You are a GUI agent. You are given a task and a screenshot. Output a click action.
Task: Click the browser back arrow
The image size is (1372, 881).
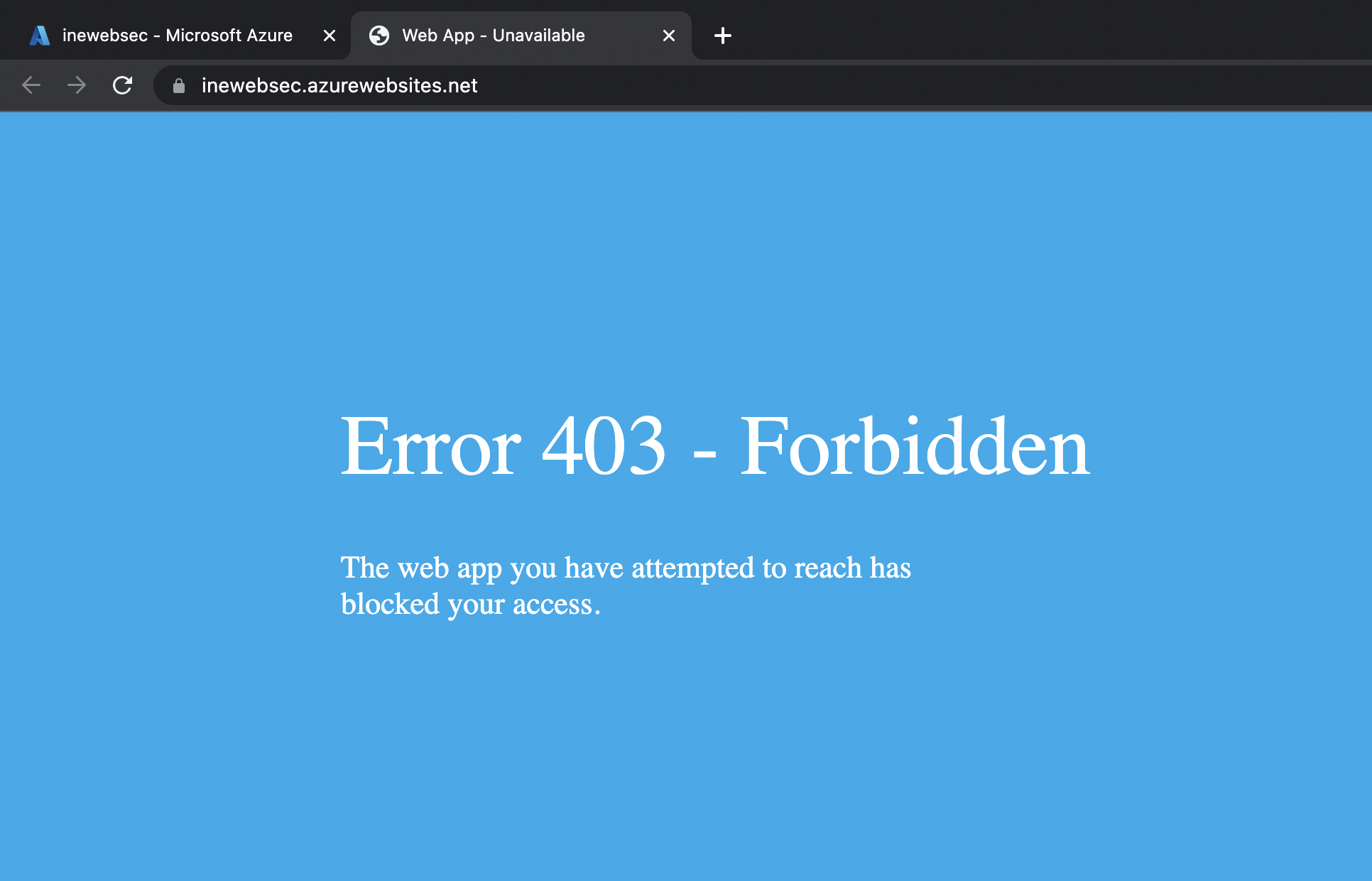point(31,85)
